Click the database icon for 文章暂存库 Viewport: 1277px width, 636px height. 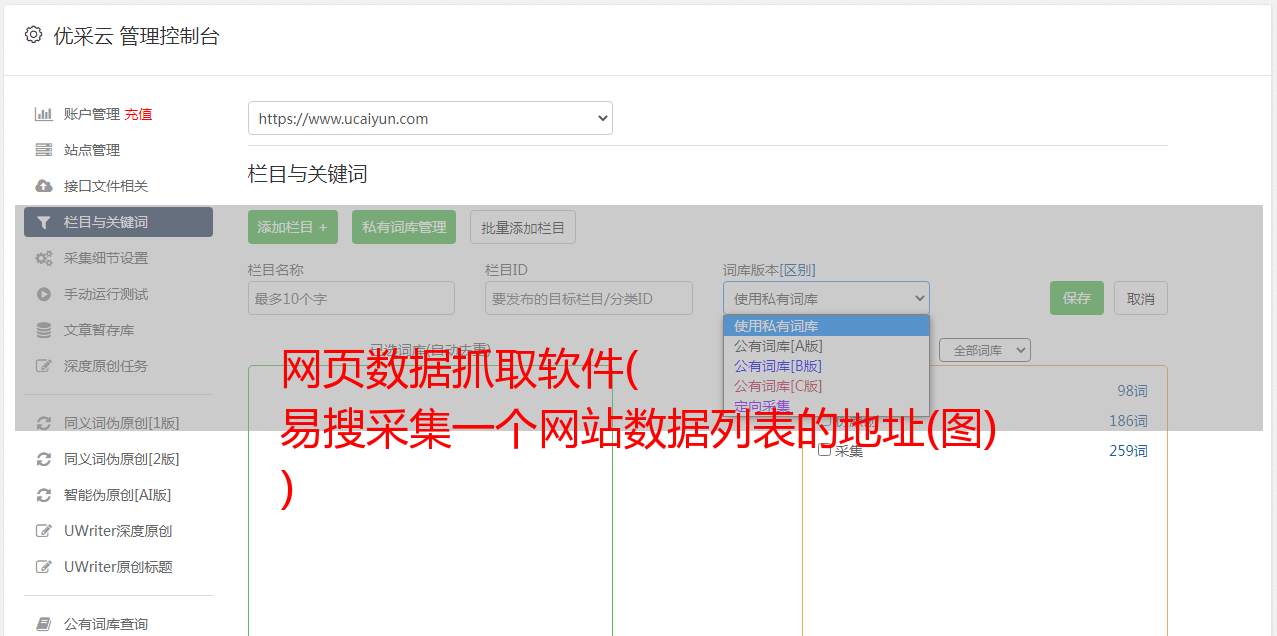[x=44, y=330]
